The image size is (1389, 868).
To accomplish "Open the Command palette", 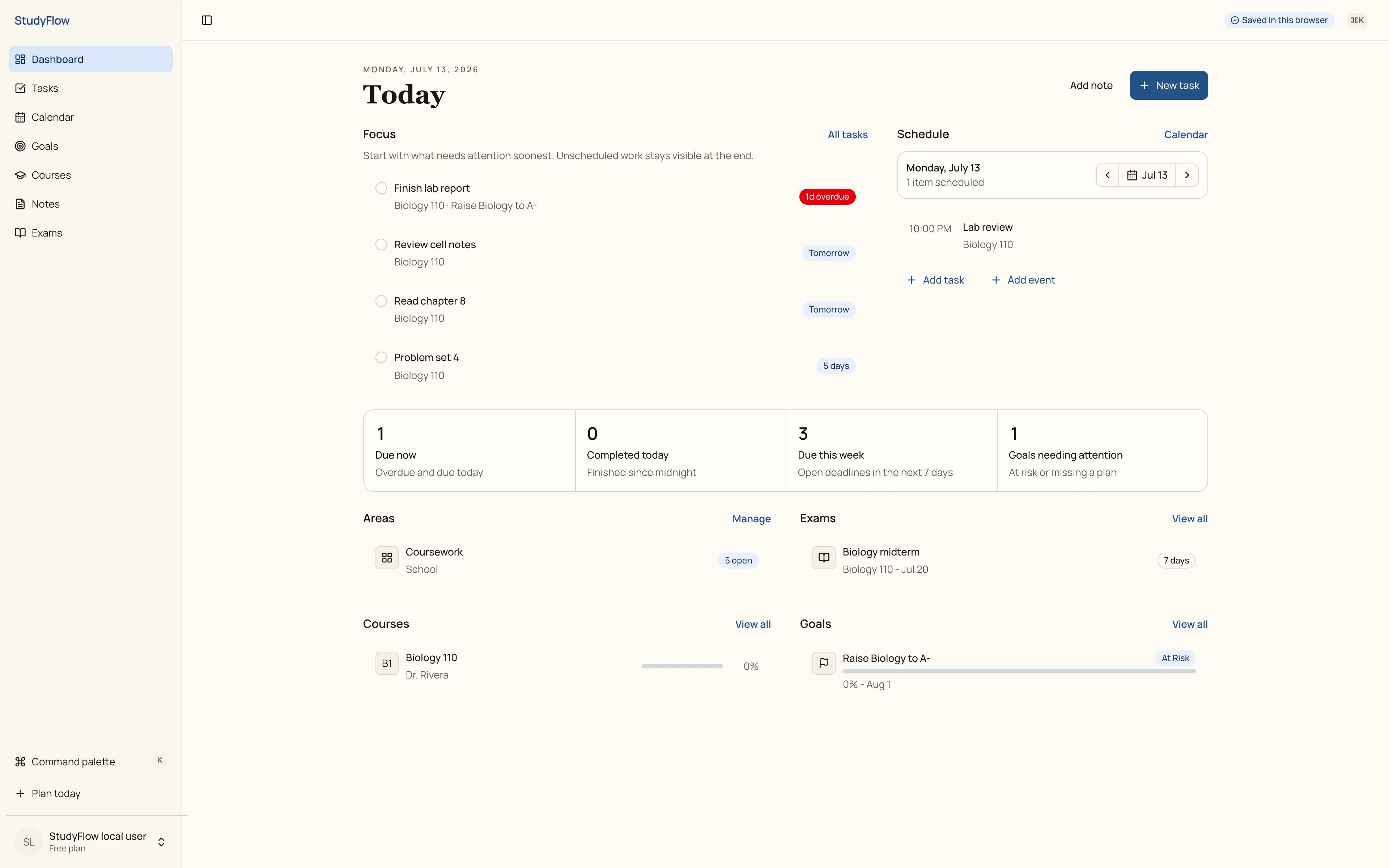I will point(91,762).
